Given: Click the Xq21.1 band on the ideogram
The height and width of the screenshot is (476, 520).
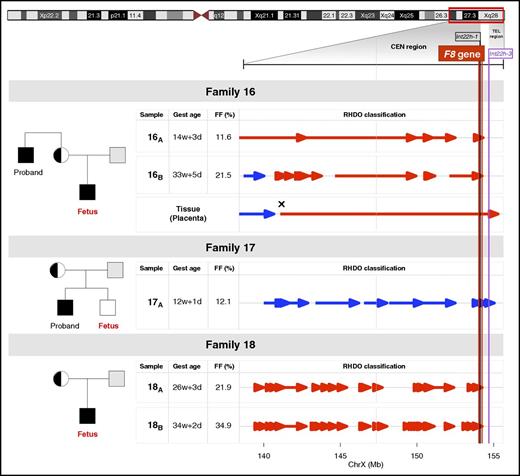Looking at the screenshot, I should pyautogui.click(x=264, y=15).
